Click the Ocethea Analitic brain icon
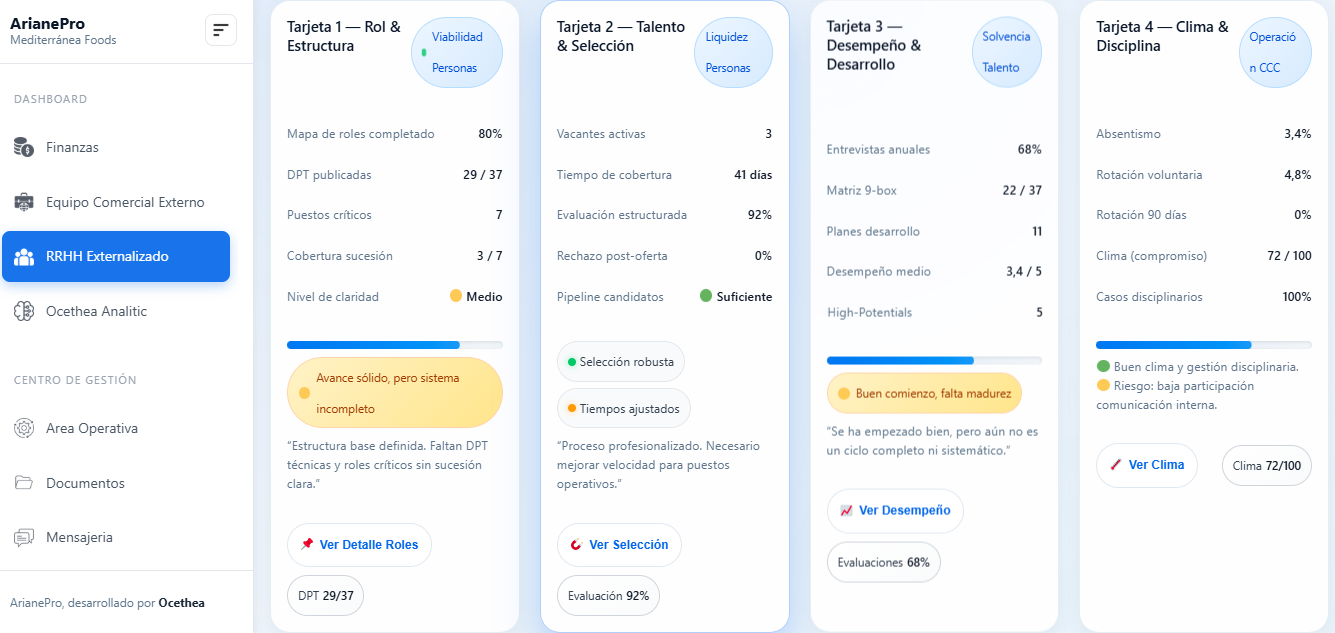The image size is (1335, 633). pos(24,312)
